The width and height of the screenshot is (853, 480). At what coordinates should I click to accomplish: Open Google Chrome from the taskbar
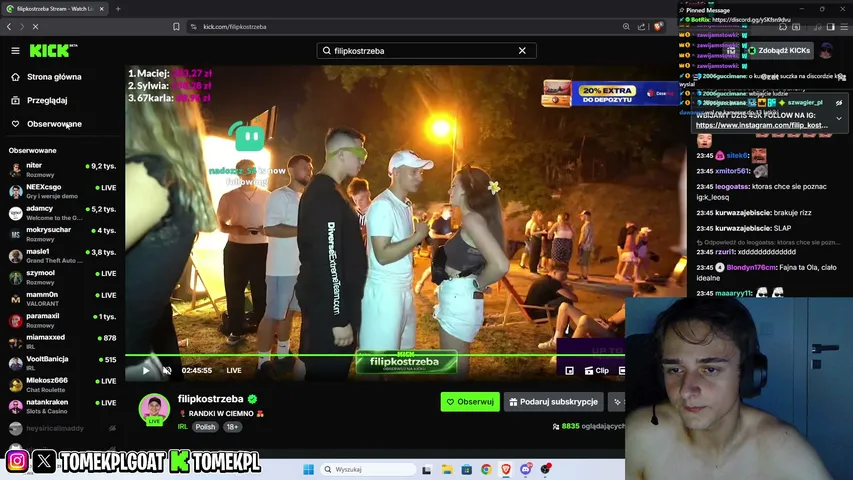click(x=486, y=469)
